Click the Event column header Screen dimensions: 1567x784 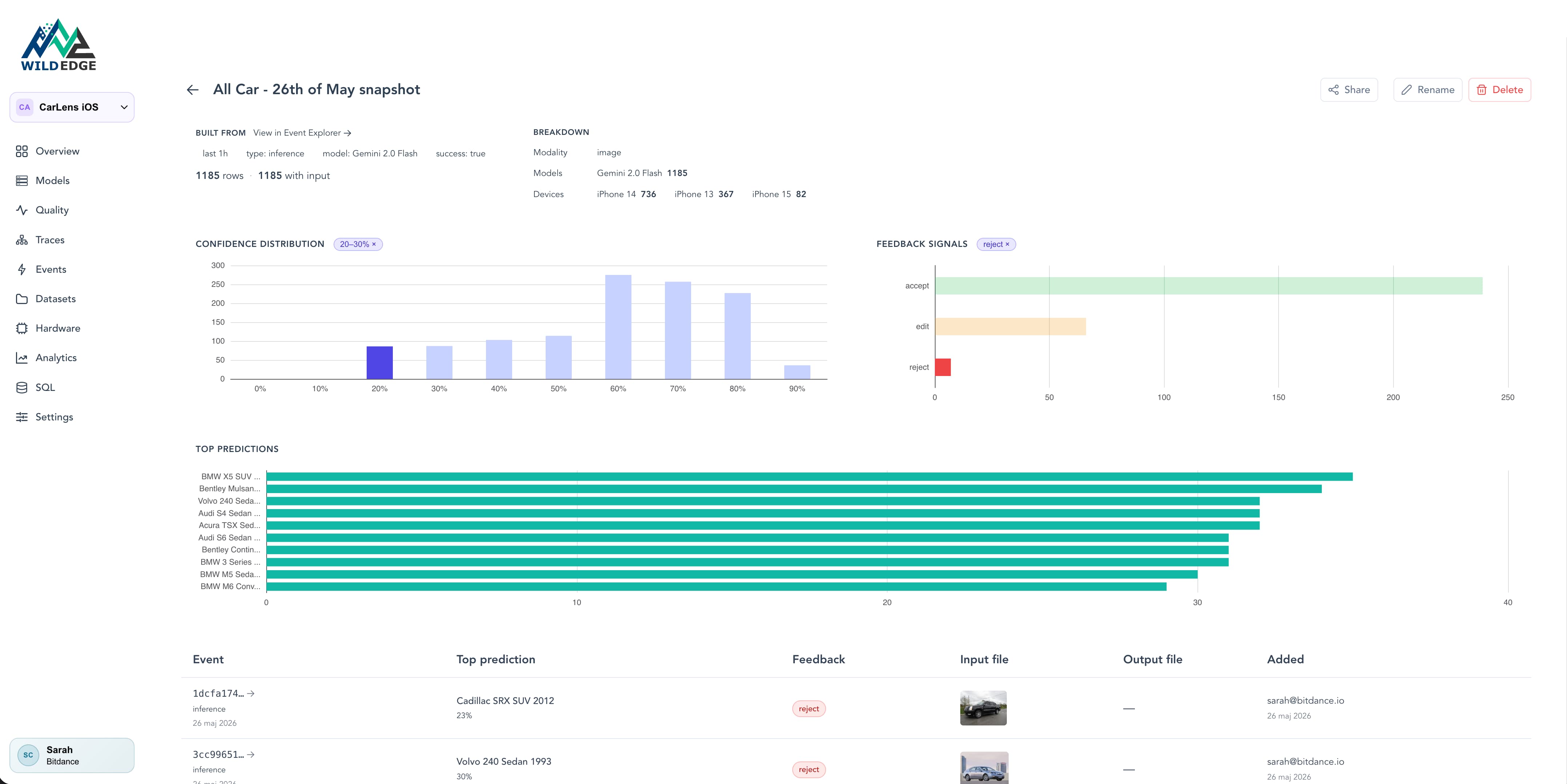[x=208, y=659]
